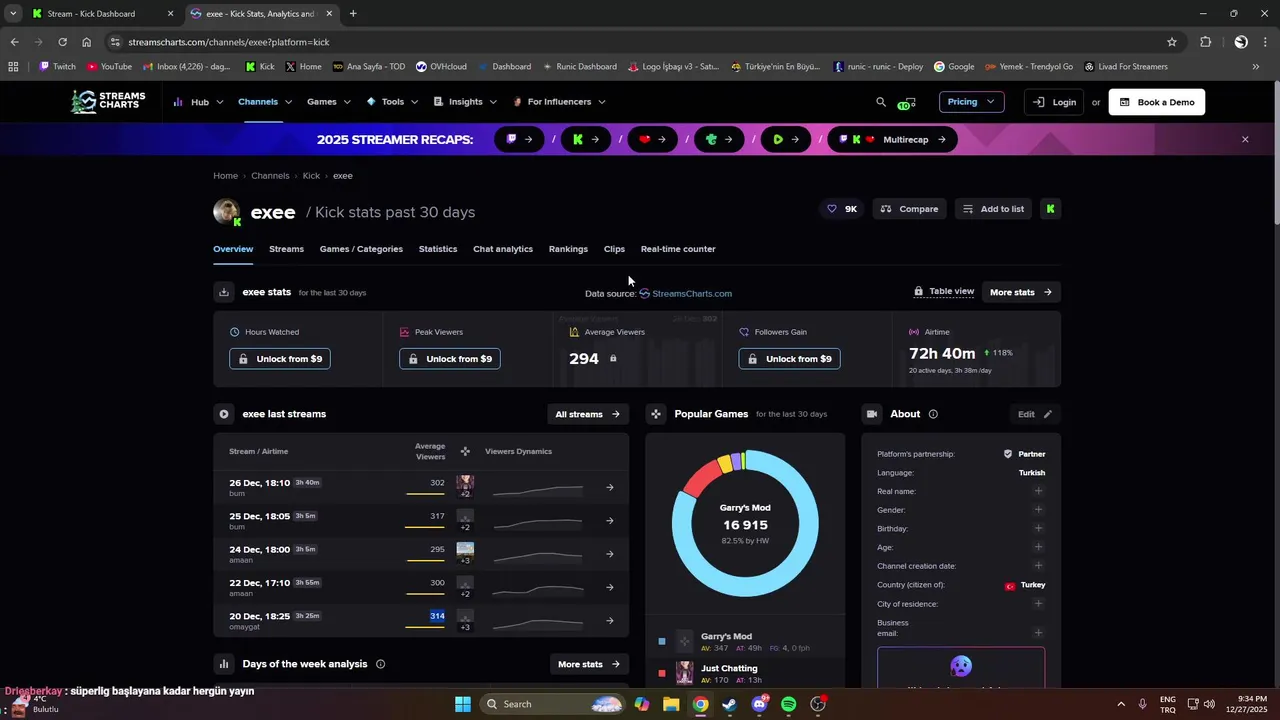The height and width of the screenshot is (720, 1280).
Task: Open All streams
Action: click(588, 414)
